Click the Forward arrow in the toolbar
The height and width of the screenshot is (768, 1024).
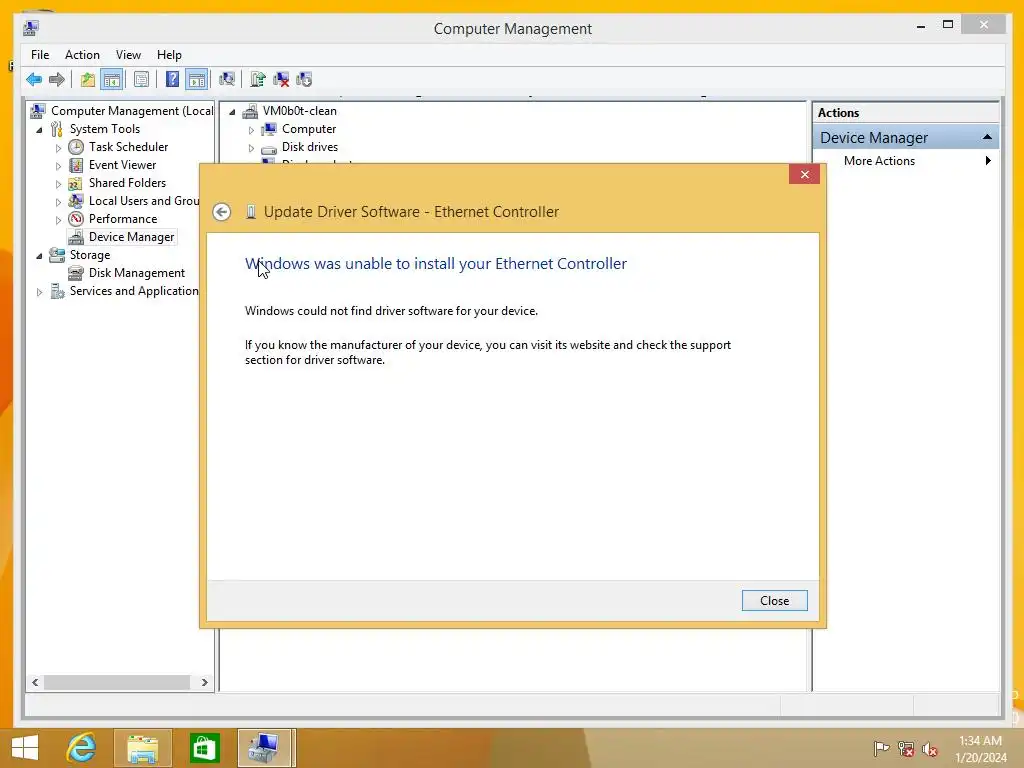pyautogui.click(x=57, y=80)
